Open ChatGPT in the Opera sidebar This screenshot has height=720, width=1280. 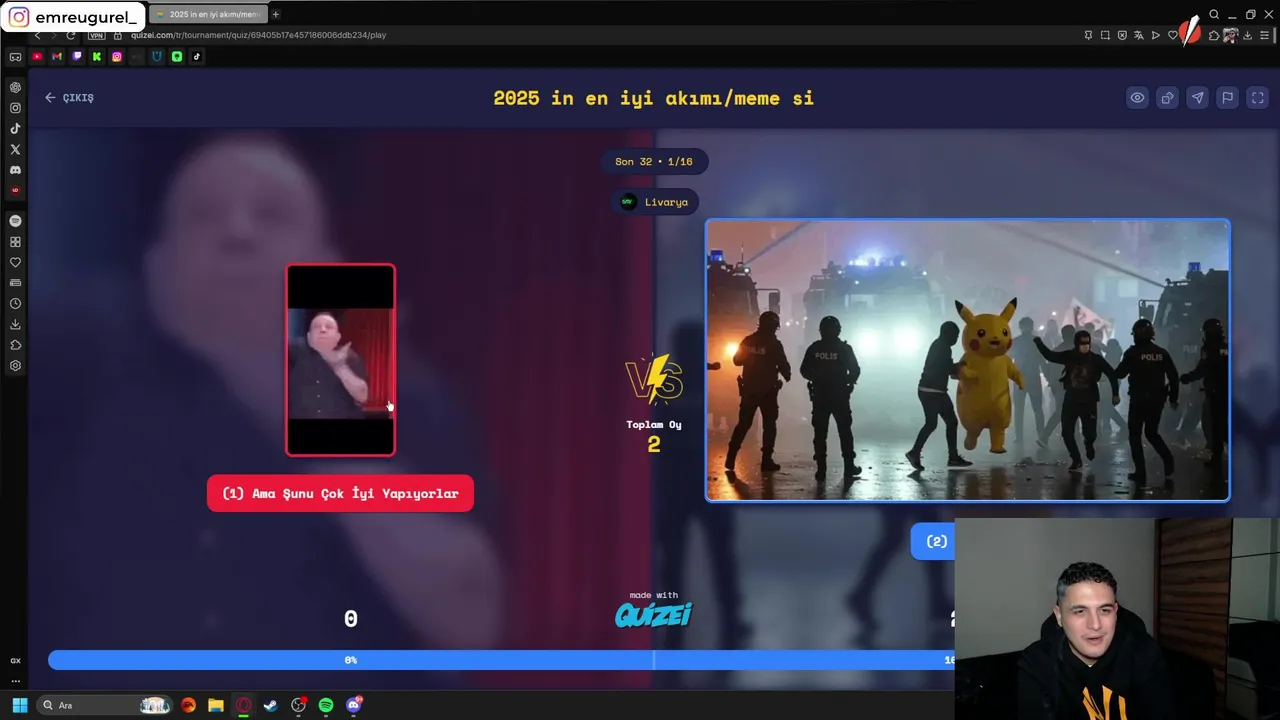pyautogui.click(x=15, y=87)
